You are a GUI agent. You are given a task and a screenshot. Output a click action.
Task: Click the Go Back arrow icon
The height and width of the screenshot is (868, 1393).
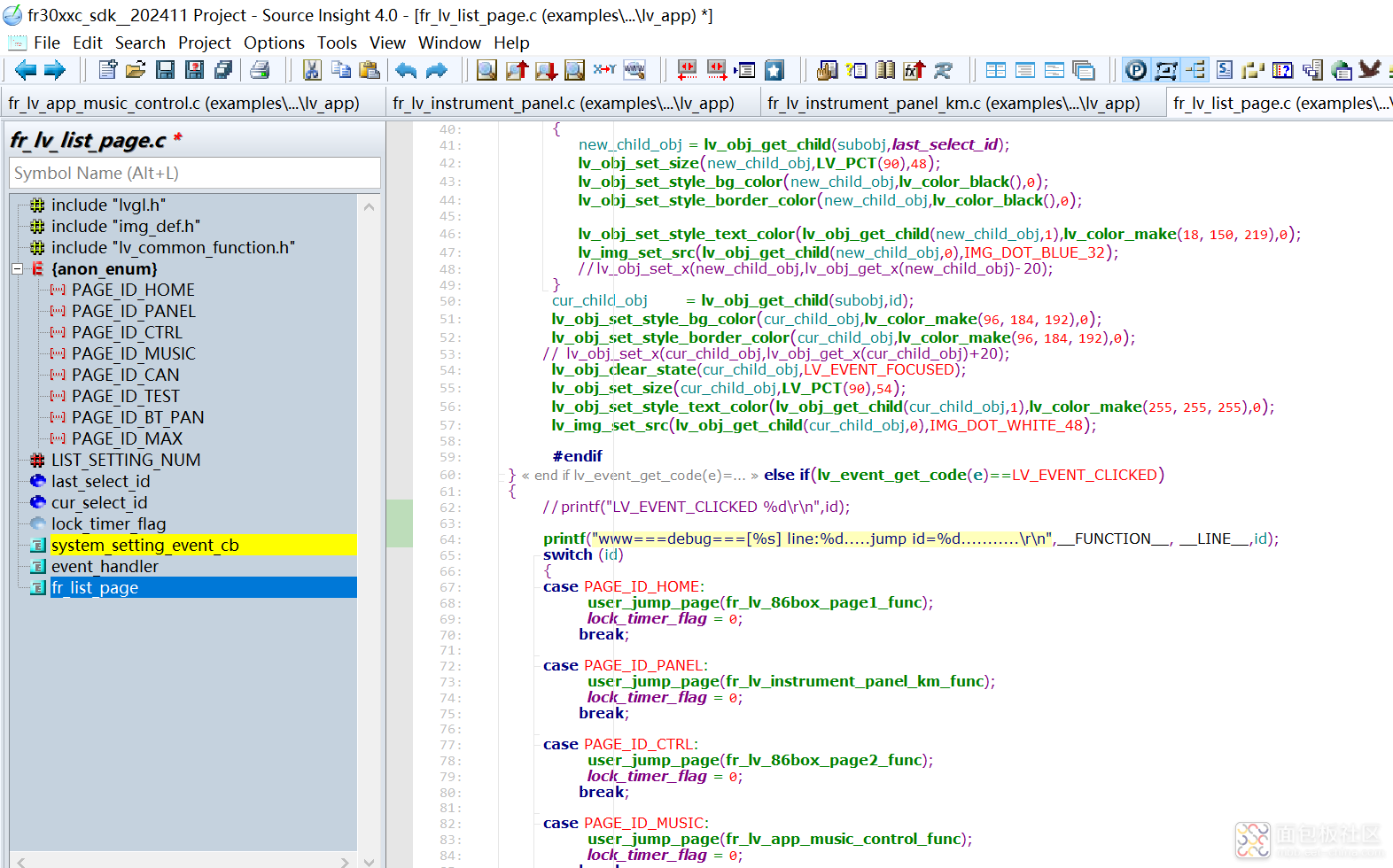coord(26,70)
